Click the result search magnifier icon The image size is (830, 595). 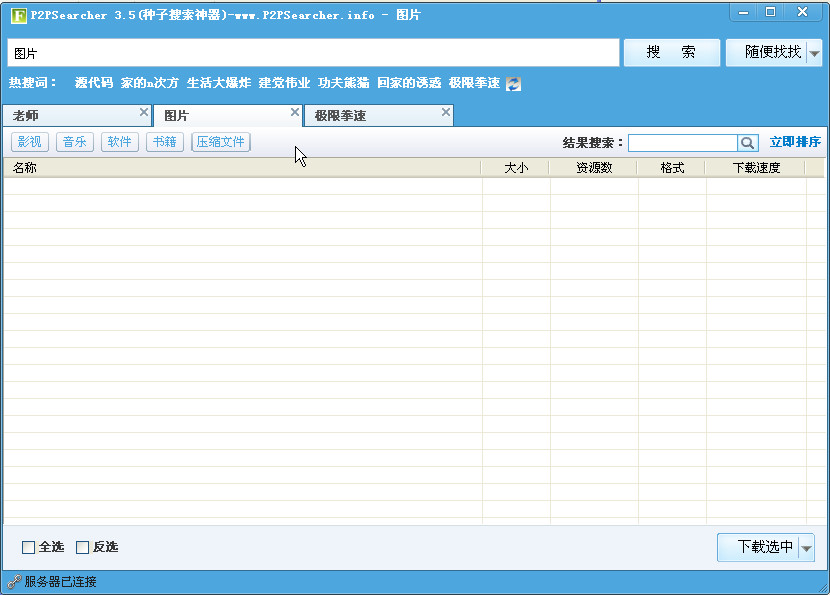pos(747,143)
